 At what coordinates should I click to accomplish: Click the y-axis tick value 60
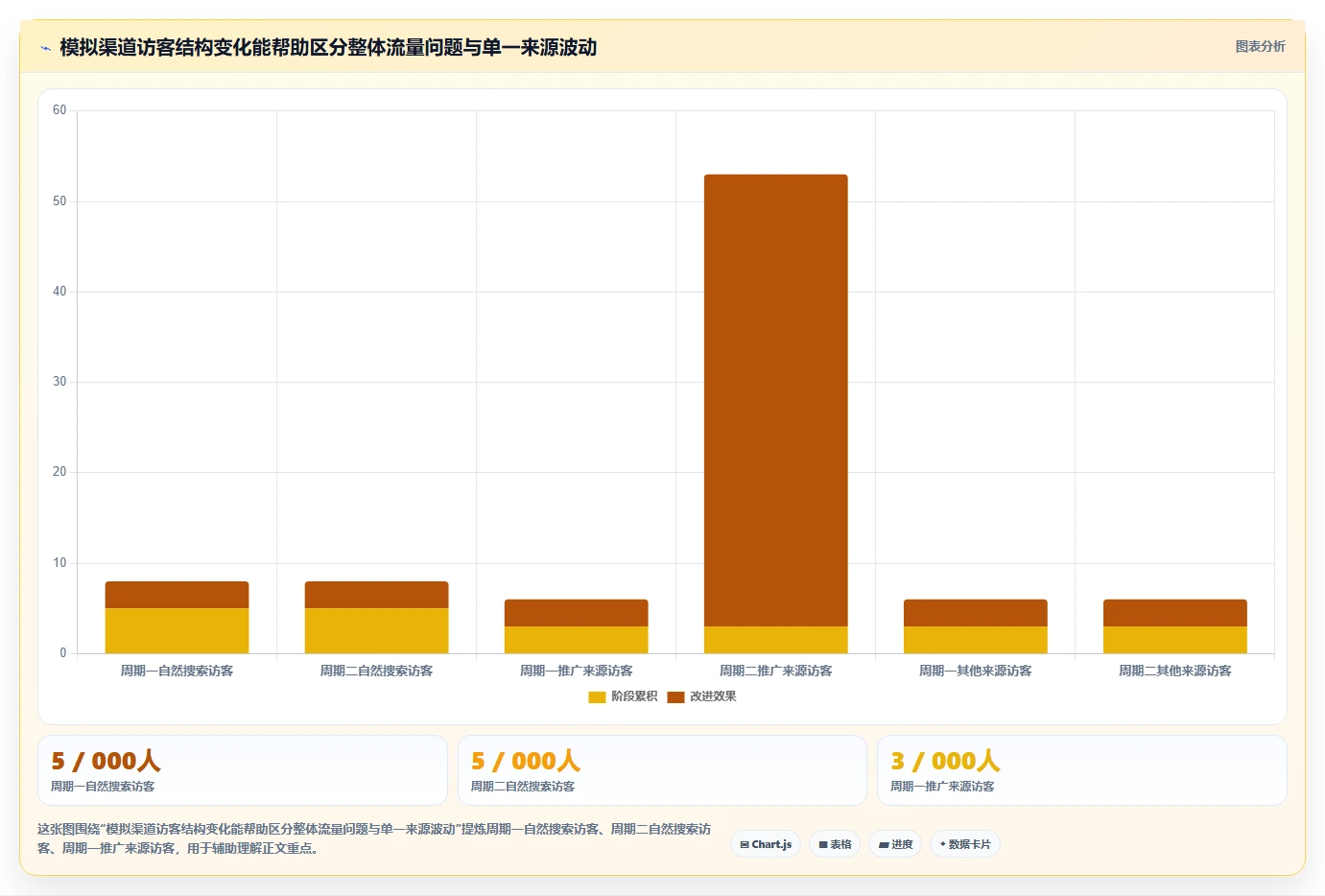click(59, 110)
